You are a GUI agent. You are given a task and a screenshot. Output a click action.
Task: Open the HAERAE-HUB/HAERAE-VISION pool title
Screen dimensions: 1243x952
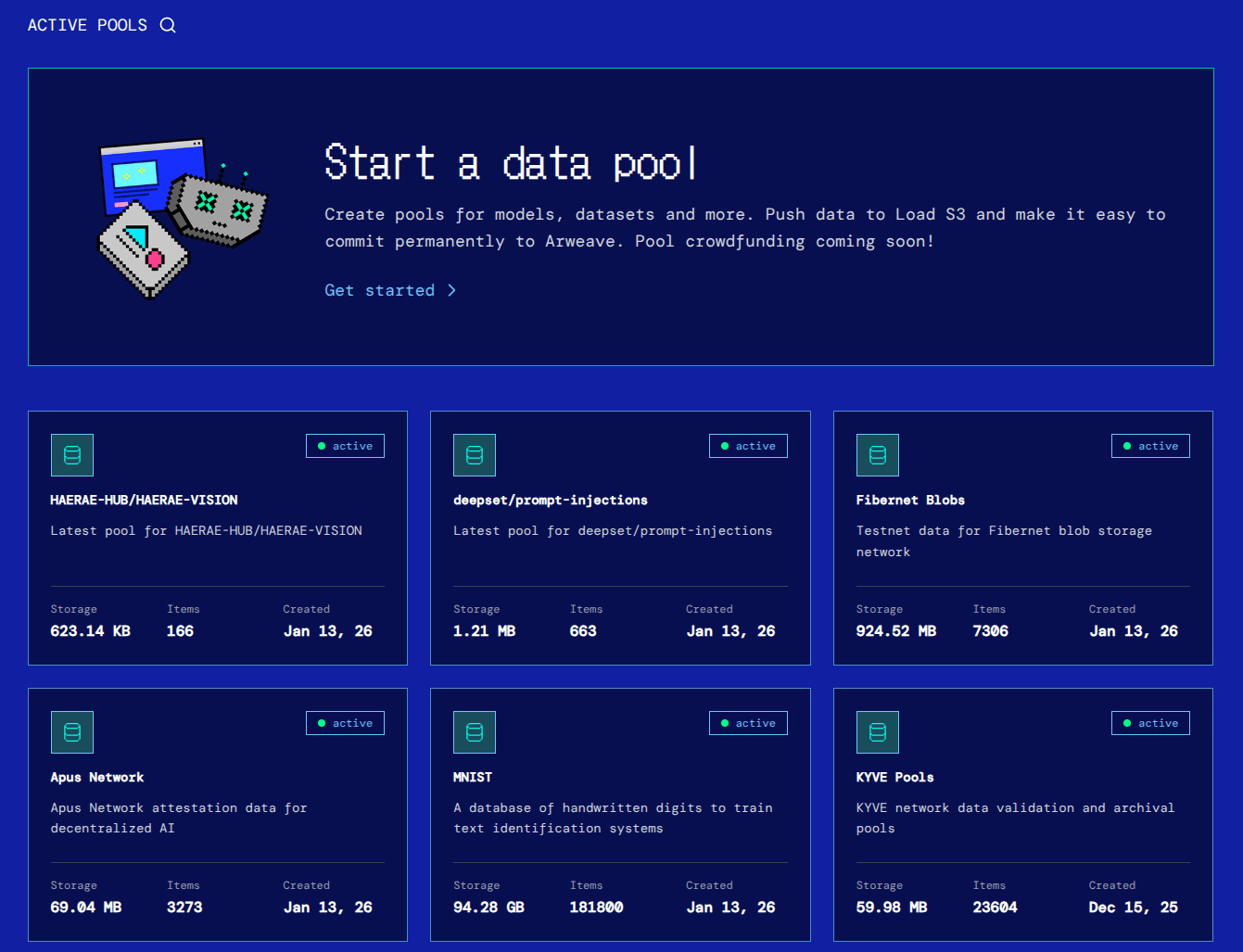point(144,500)
